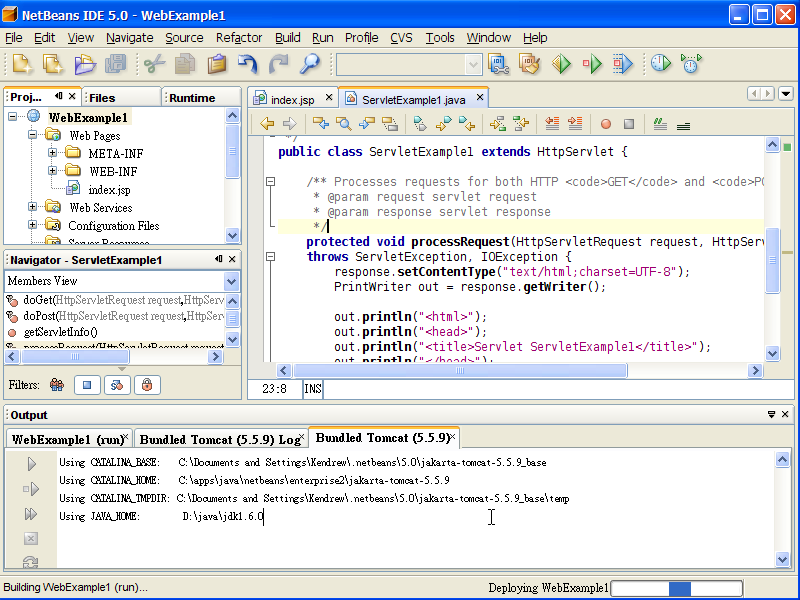Viewport: 800px width, 600px height.
Task: Expand the WEB-INF folder
Action: (52, 170)
